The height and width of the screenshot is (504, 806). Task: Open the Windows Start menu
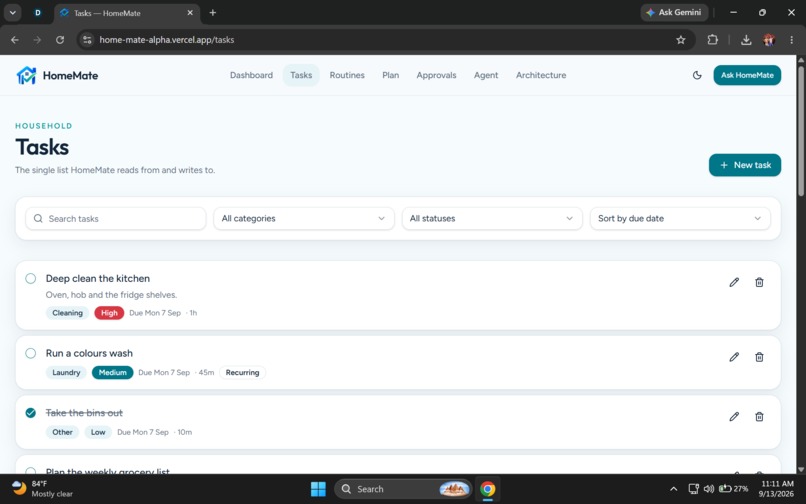click(x=318, y=489)
